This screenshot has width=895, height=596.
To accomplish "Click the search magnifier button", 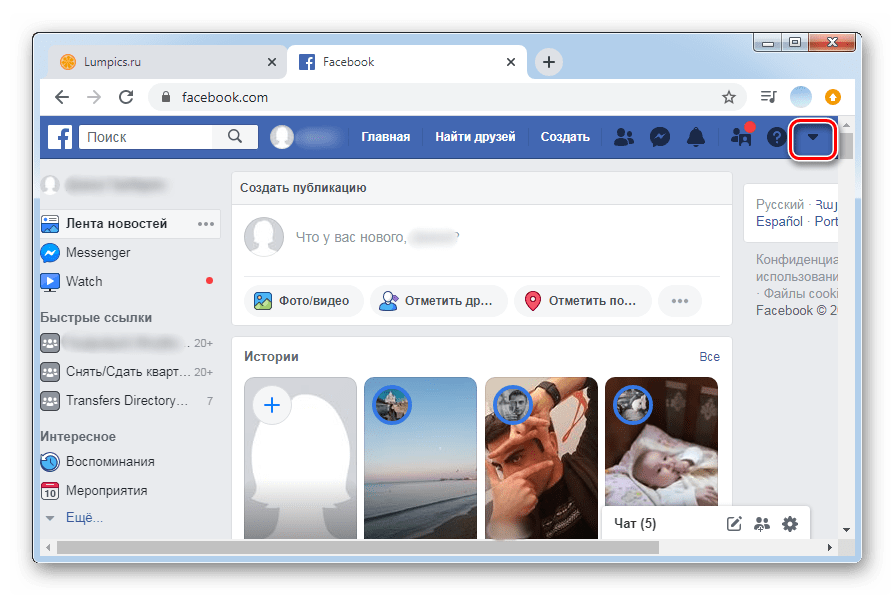I will click(235, 137).
